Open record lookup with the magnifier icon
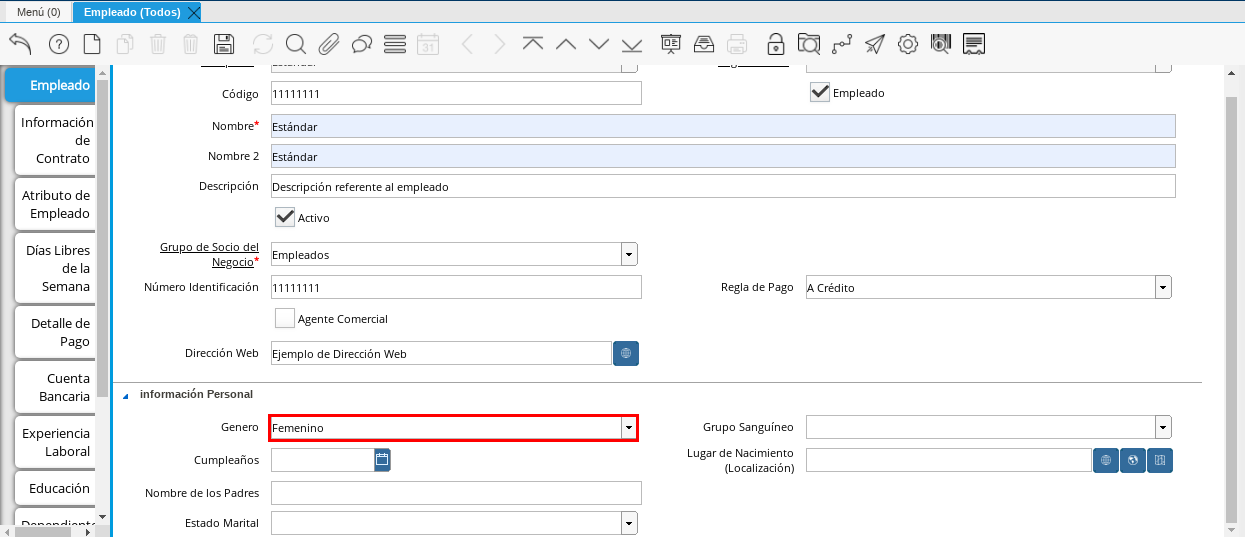 coord(295,44)
